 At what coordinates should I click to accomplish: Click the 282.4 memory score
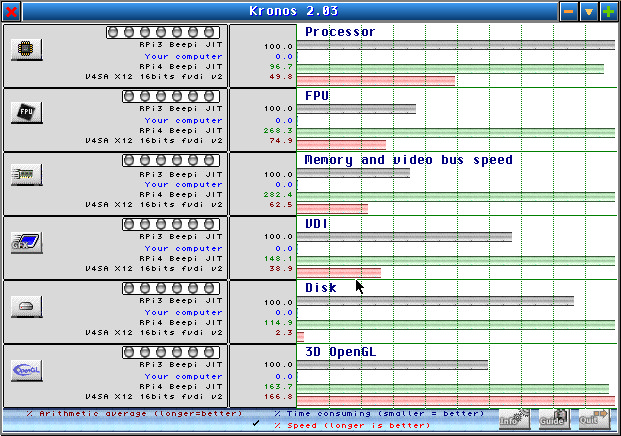click(278, 194)
